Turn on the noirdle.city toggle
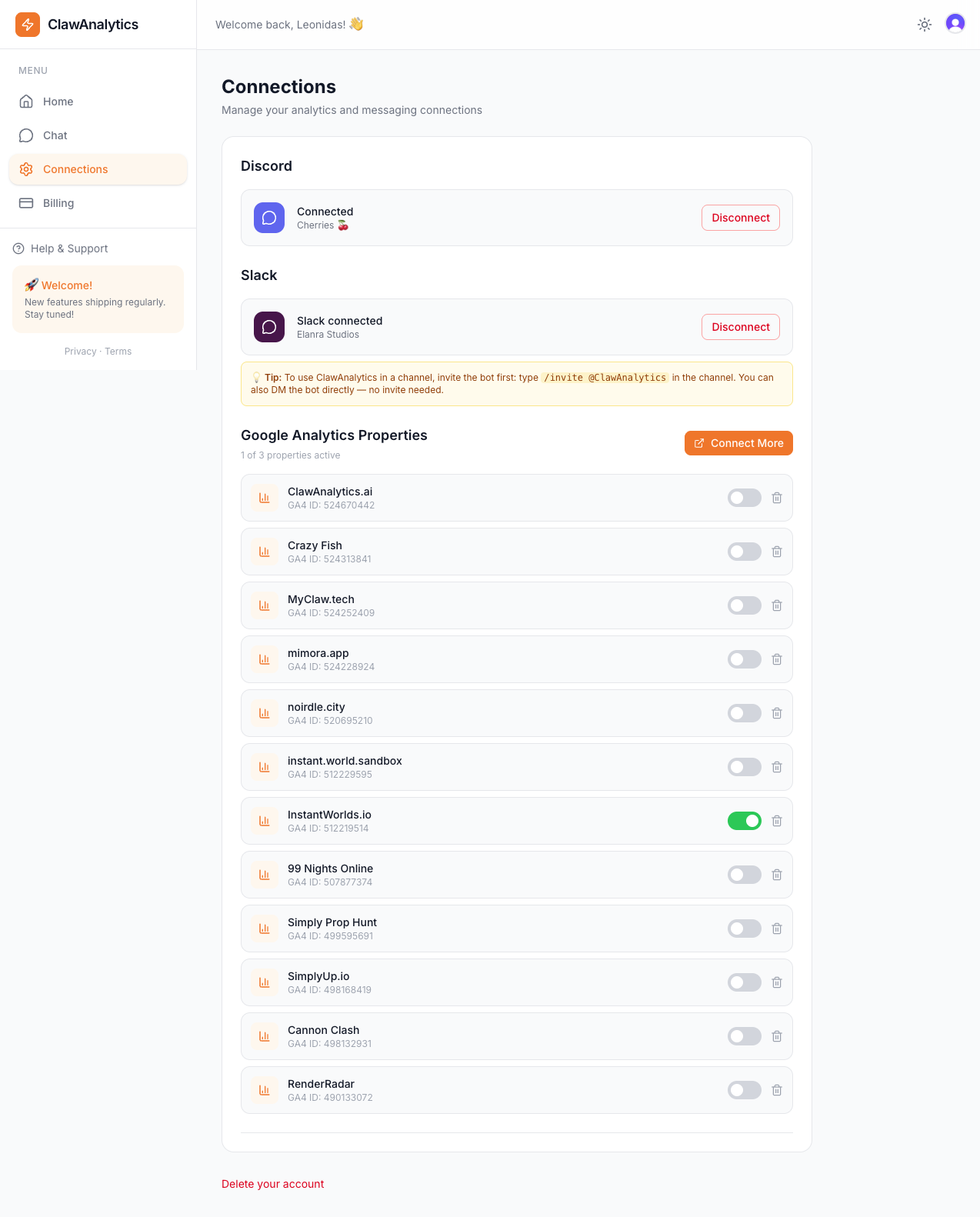Image resolution: width=980 pixels, height=1217 pixels. click(x=744, y=713)
